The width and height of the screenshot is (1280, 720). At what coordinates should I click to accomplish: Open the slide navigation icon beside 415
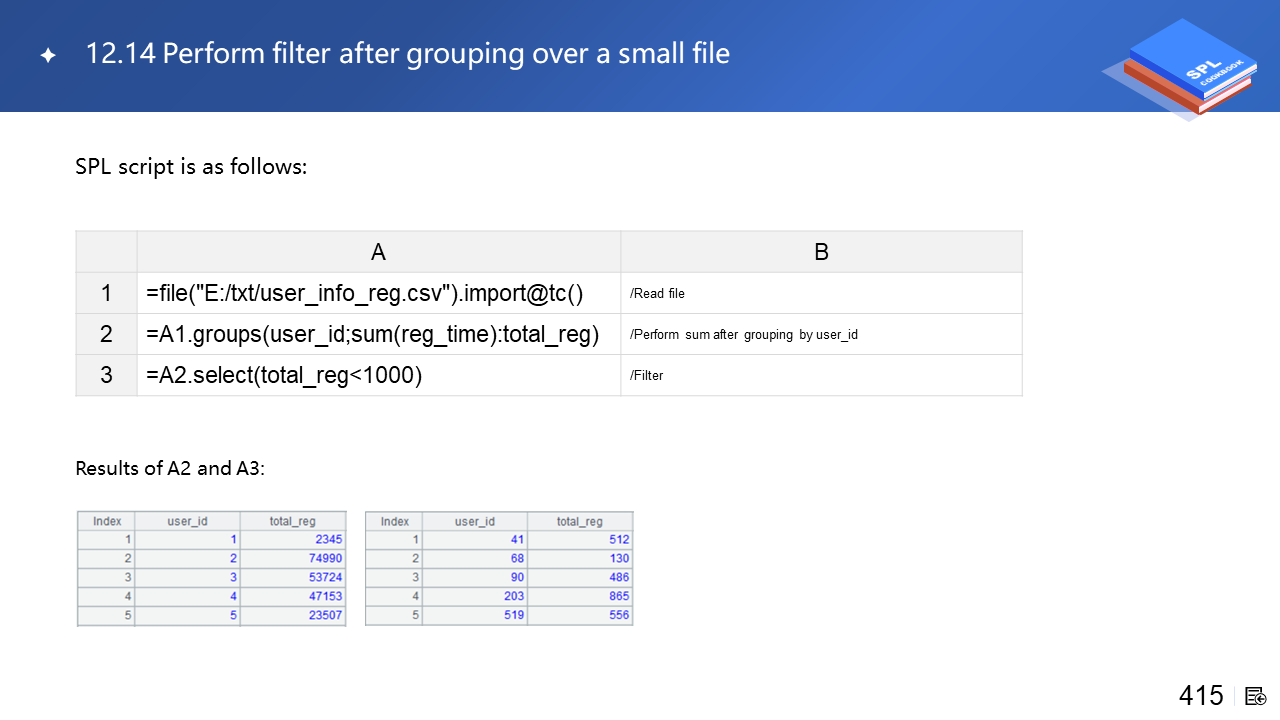[1256, 696]
